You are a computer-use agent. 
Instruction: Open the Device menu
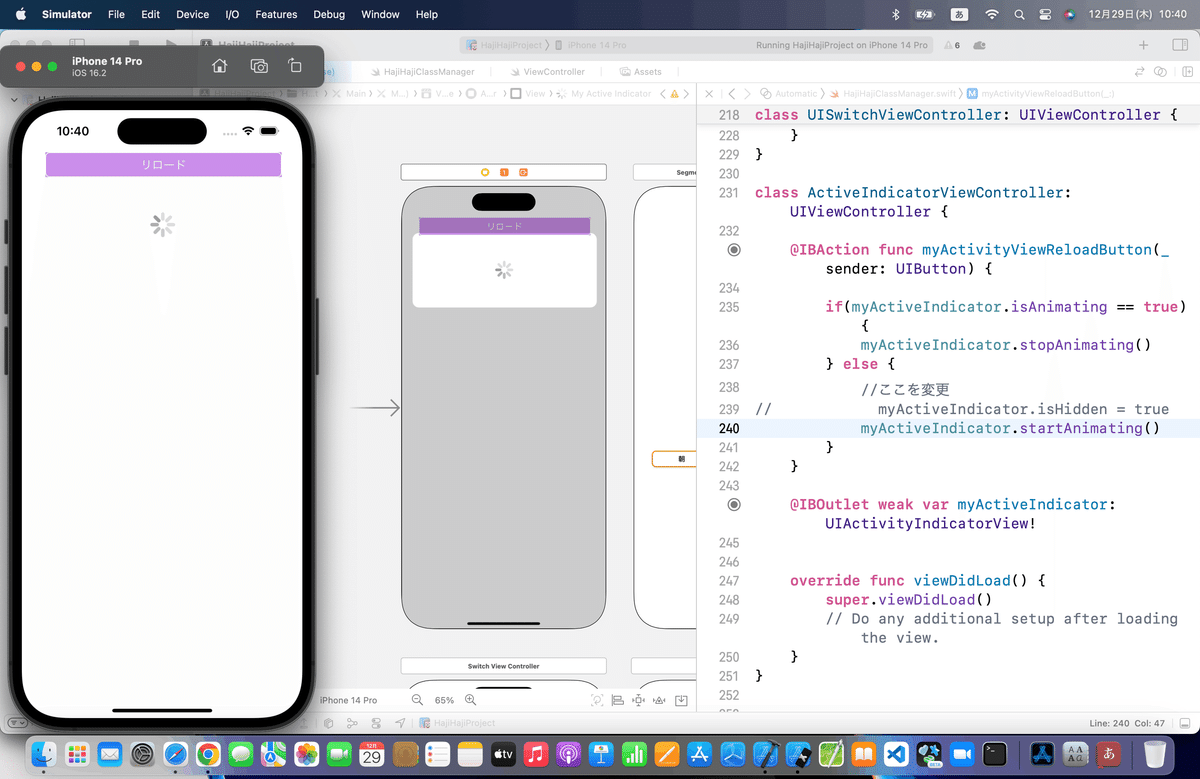pos(192,14)
